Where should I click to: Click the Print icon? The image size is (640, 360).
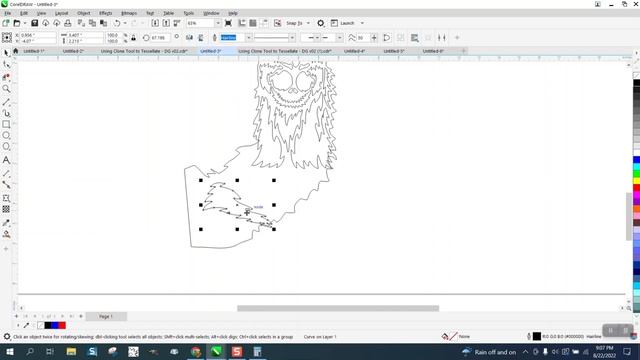[x=68, y=23]
